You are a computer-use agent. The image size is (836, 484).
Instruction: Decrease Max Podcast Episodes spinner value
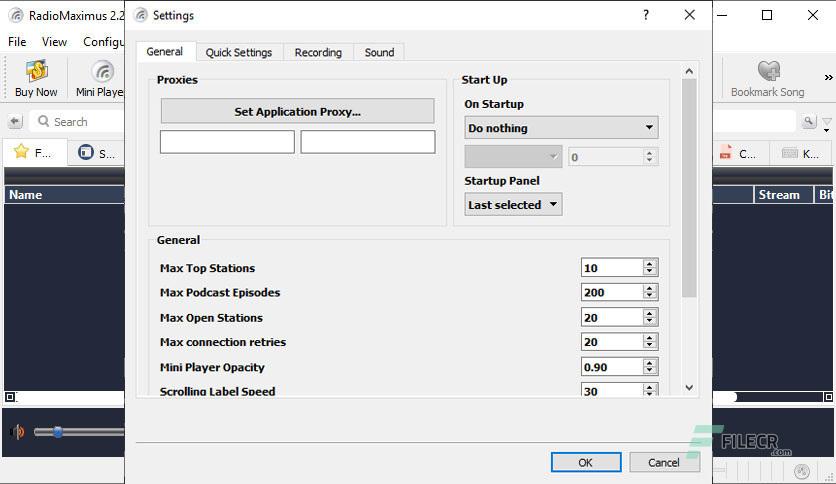coord(649,296)
